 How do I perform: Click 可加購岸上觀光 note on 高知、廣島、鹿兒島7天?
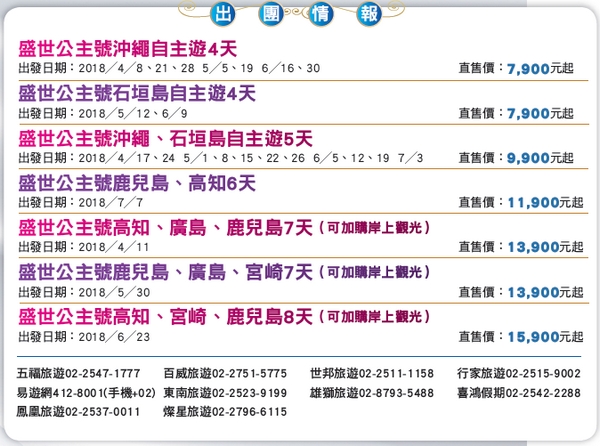[x=375, y=228]
